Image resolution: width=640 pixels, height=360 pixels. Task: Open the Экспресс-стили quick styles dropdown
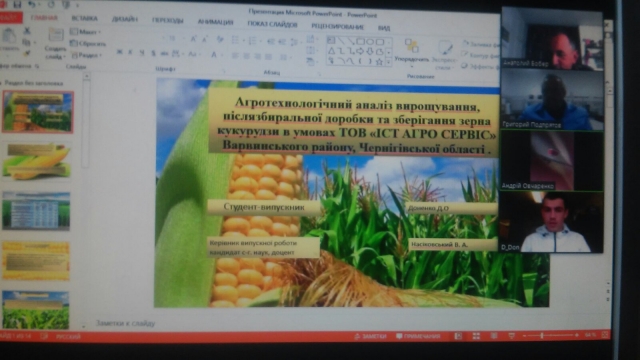pos(444,55)
